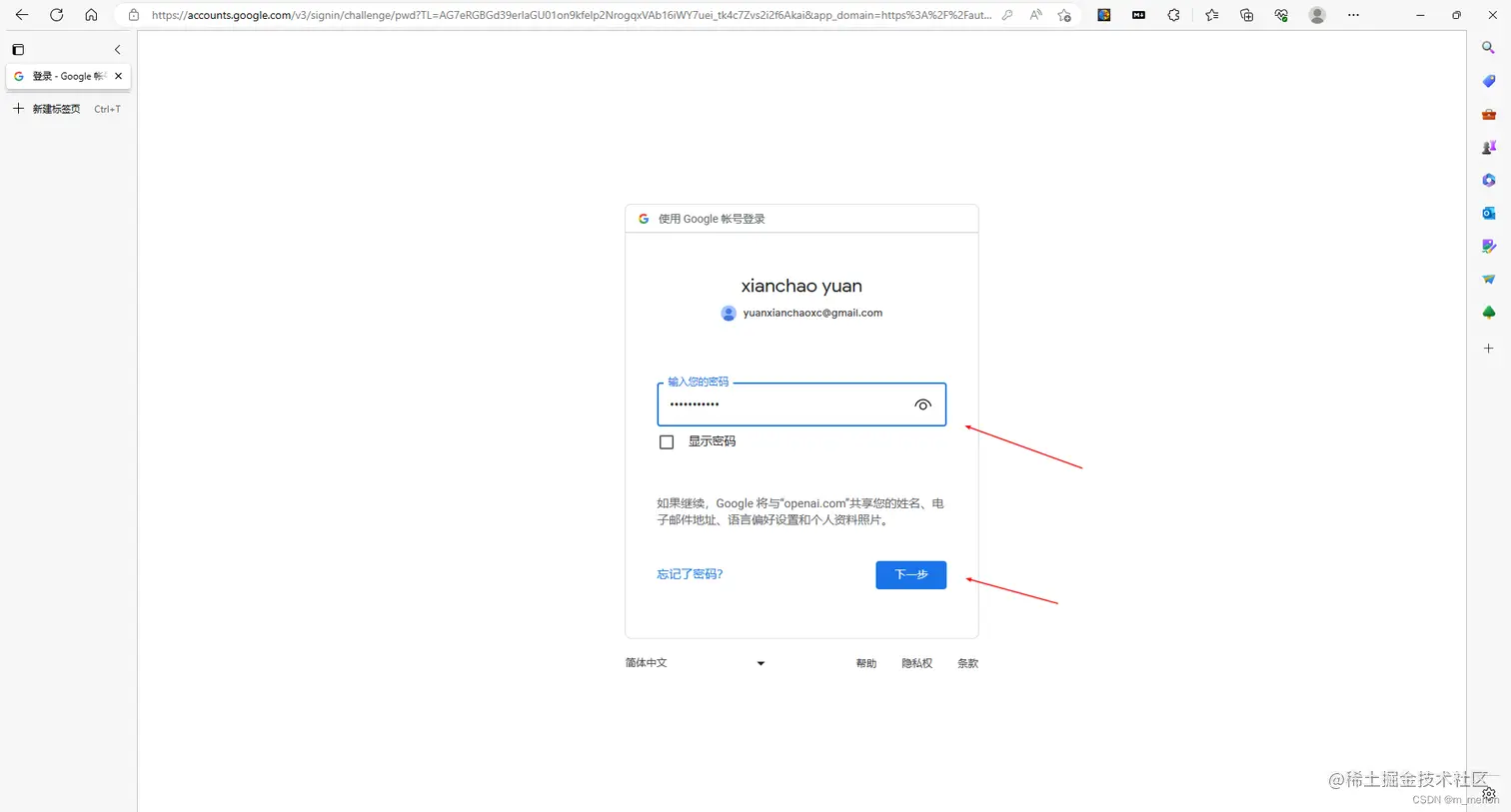Screen dimensions: 1511x812
Task: Click the xianchao yuan name heading
Action: (x=801, y=286)
